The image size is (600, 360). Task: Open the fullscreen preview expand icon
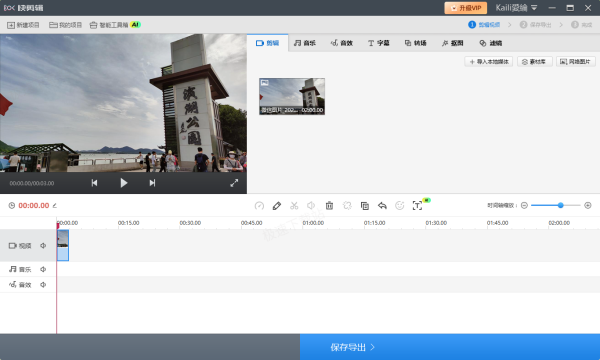234,183
